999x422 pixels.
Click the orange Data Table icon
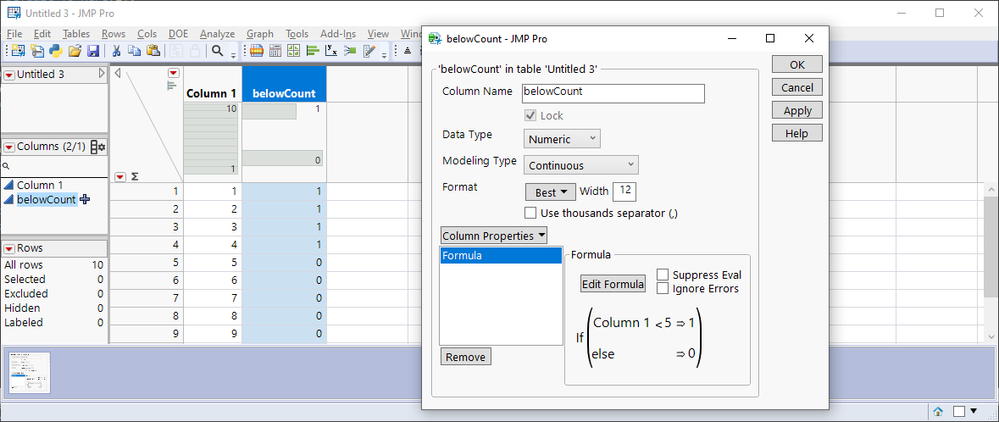pos(257,51)
